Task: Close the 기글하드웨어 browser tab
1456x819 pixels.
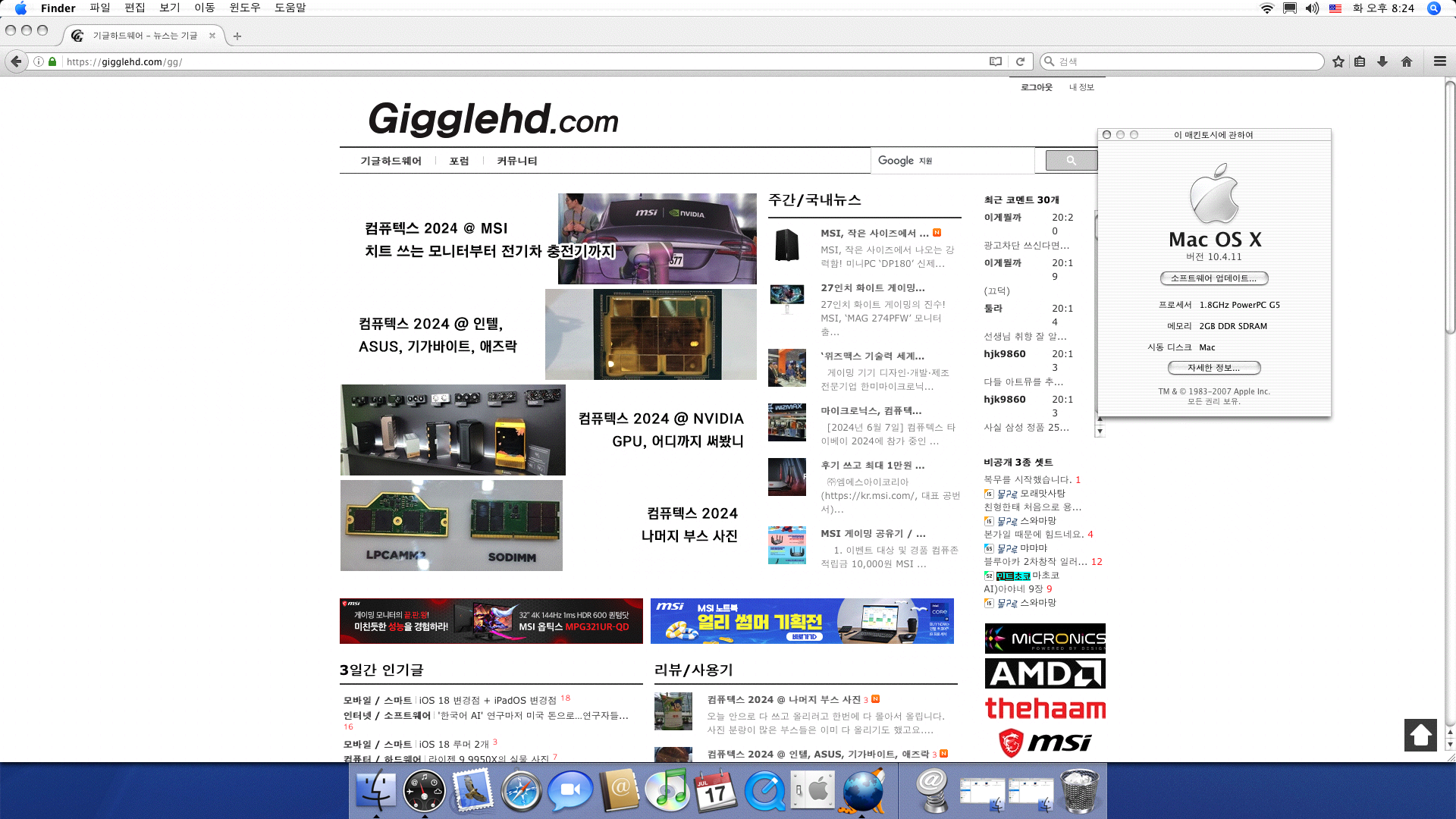Action: point(212,36)
